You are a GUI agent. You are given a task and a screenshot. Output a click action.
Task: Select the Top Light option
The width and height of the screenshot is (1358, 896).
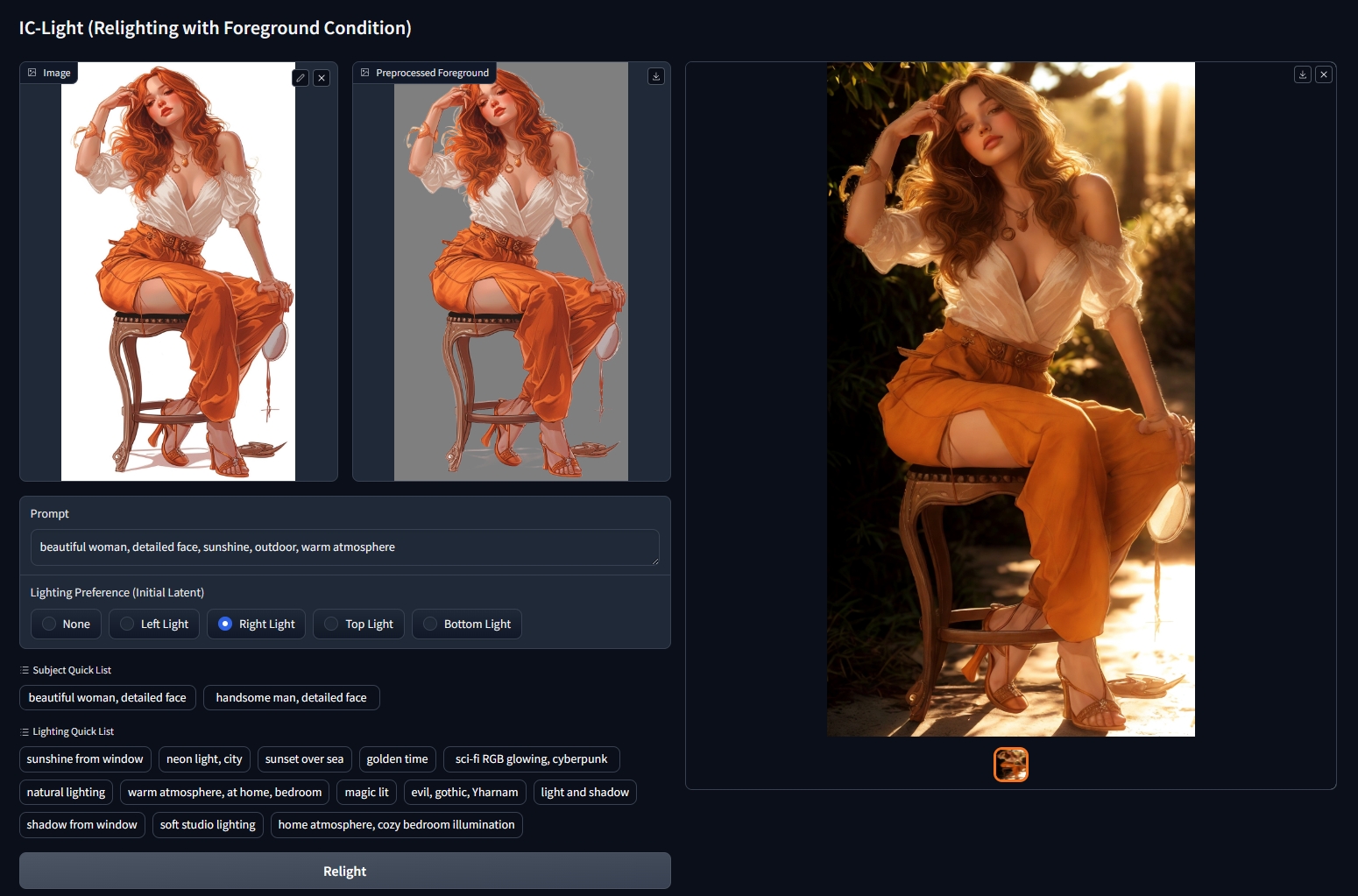tap(358, 624)
